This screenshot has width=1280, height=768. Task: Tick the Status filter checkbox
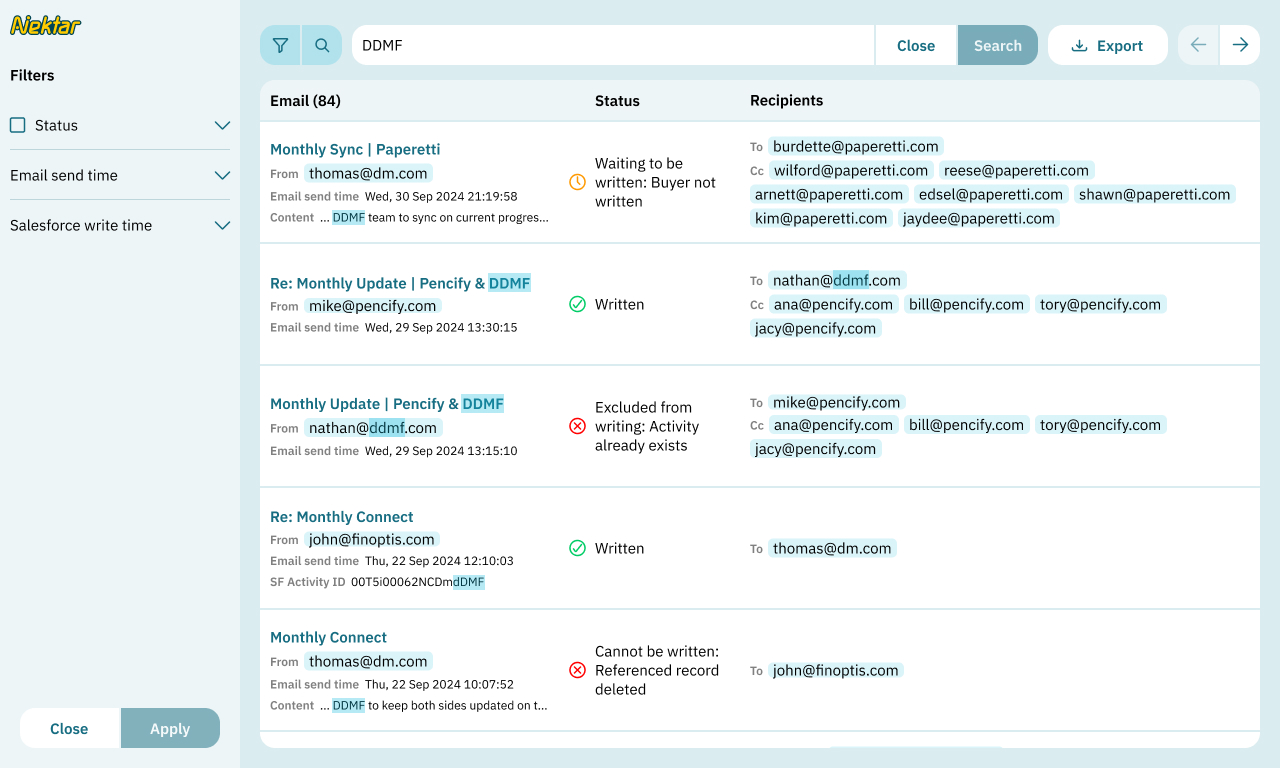(x=18, y=125)
